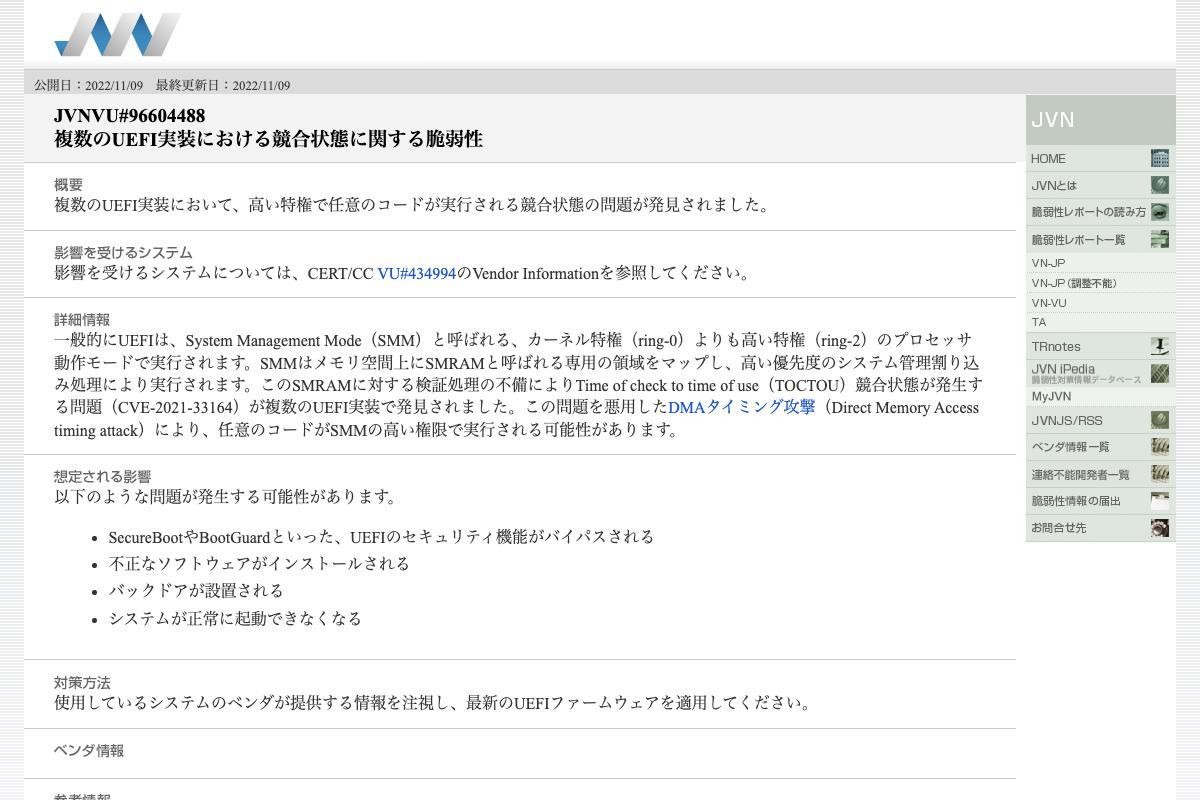Open the TRnotes sidebar entry
The height and width of the screenshot is (800, 1200).
coord(1100,346)
